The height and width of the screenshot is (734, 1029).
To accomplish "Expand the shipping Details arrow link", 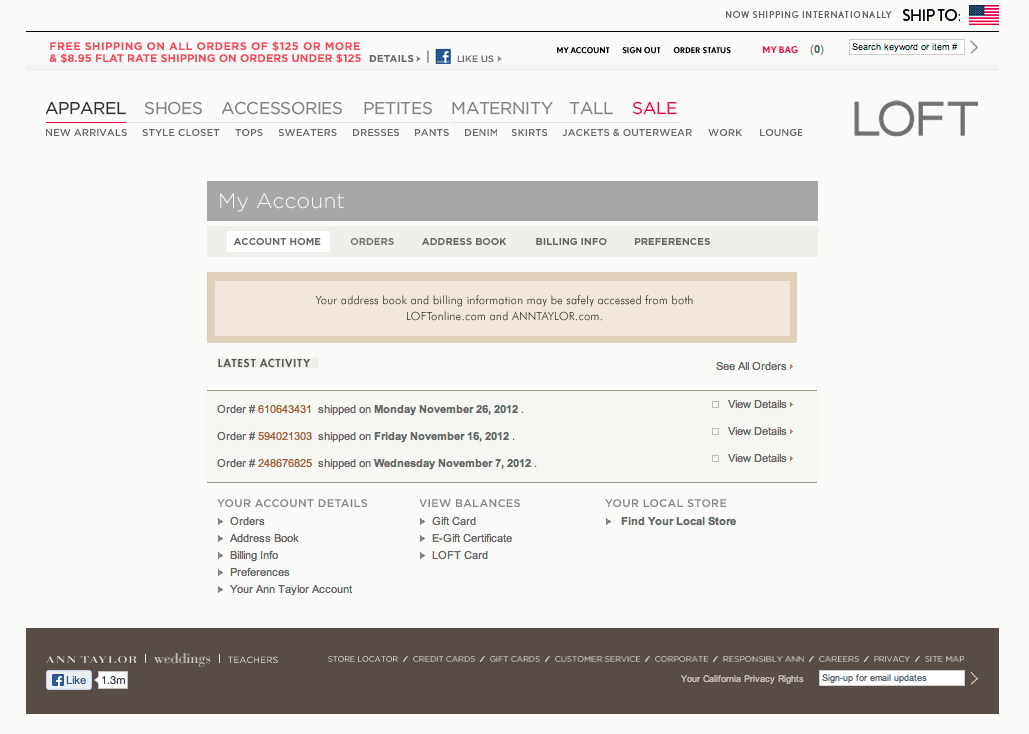I will (394, 59).
